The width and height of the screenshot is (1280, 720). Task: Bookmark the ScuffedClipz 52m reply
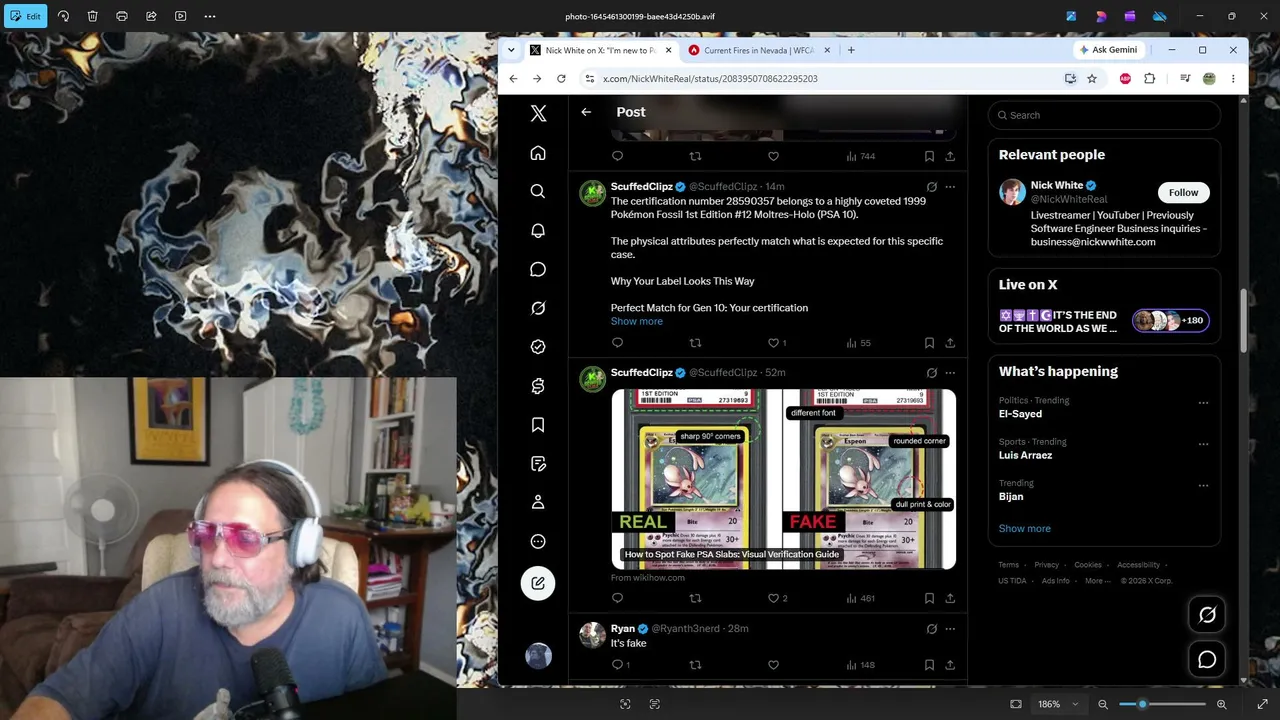click(929, 598)
